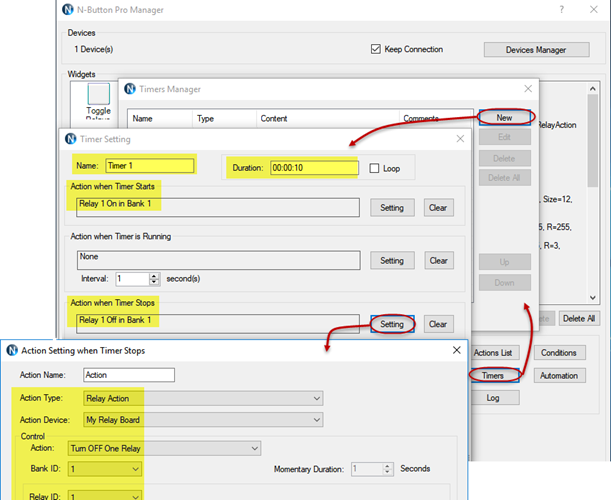Open the Actions List
The width and height of the screenshot is (611, 500).
tap(495, 353)
